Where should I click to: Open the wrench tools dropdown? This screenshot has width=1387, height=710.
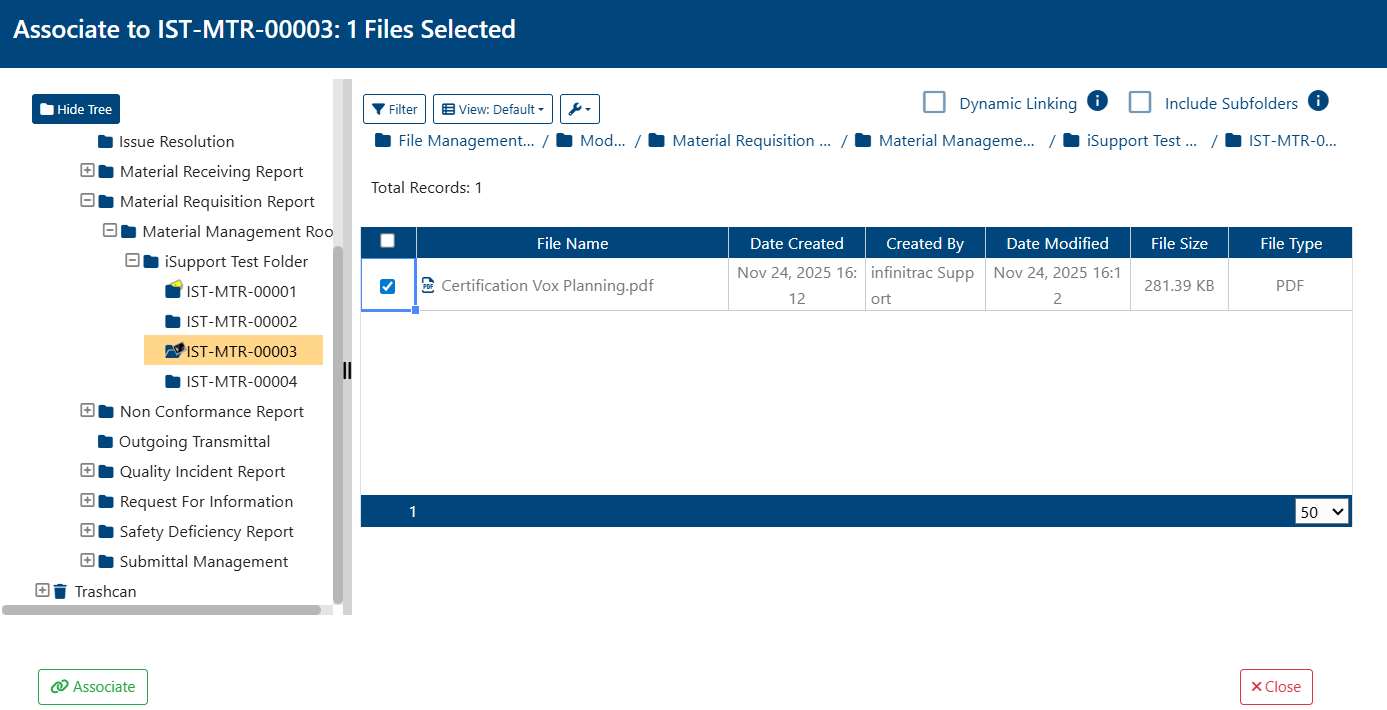pos(580,109)
